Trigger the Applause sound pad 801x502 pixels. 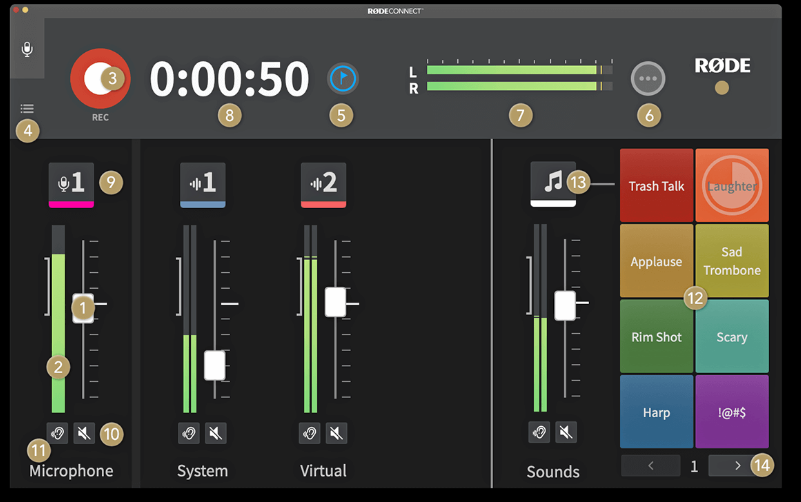pos(656,261)
